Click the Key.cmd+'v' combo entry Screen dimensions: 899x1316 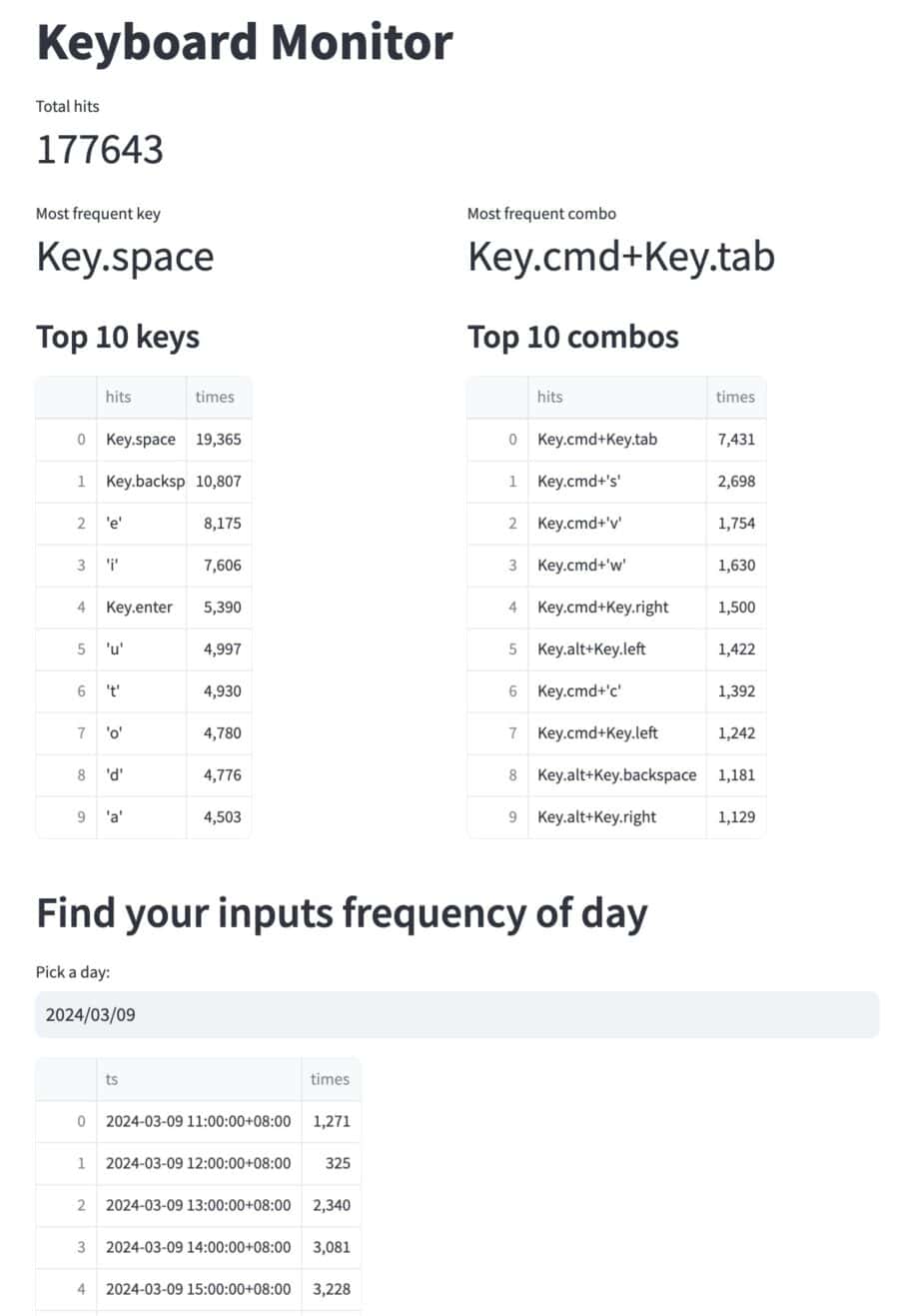pyautogui.click(x=579, y=523)
